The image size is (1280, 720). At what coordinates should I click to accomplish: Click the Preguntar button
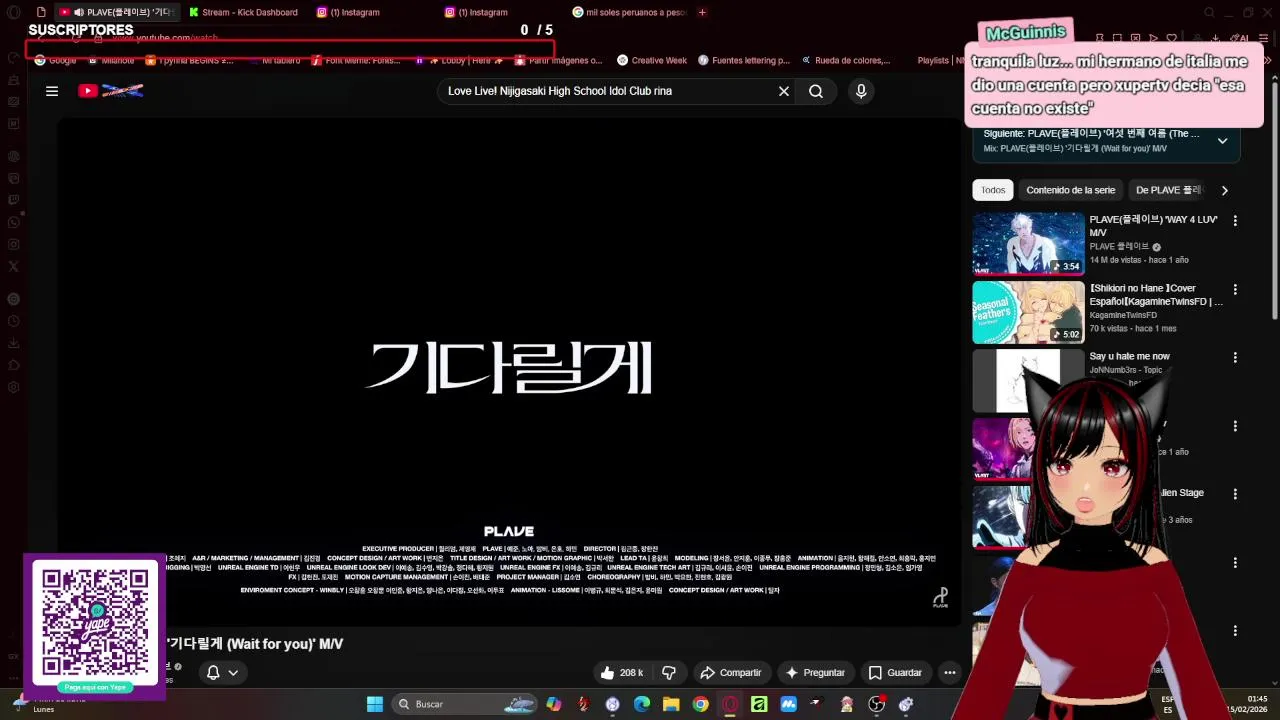click(816, 673)
